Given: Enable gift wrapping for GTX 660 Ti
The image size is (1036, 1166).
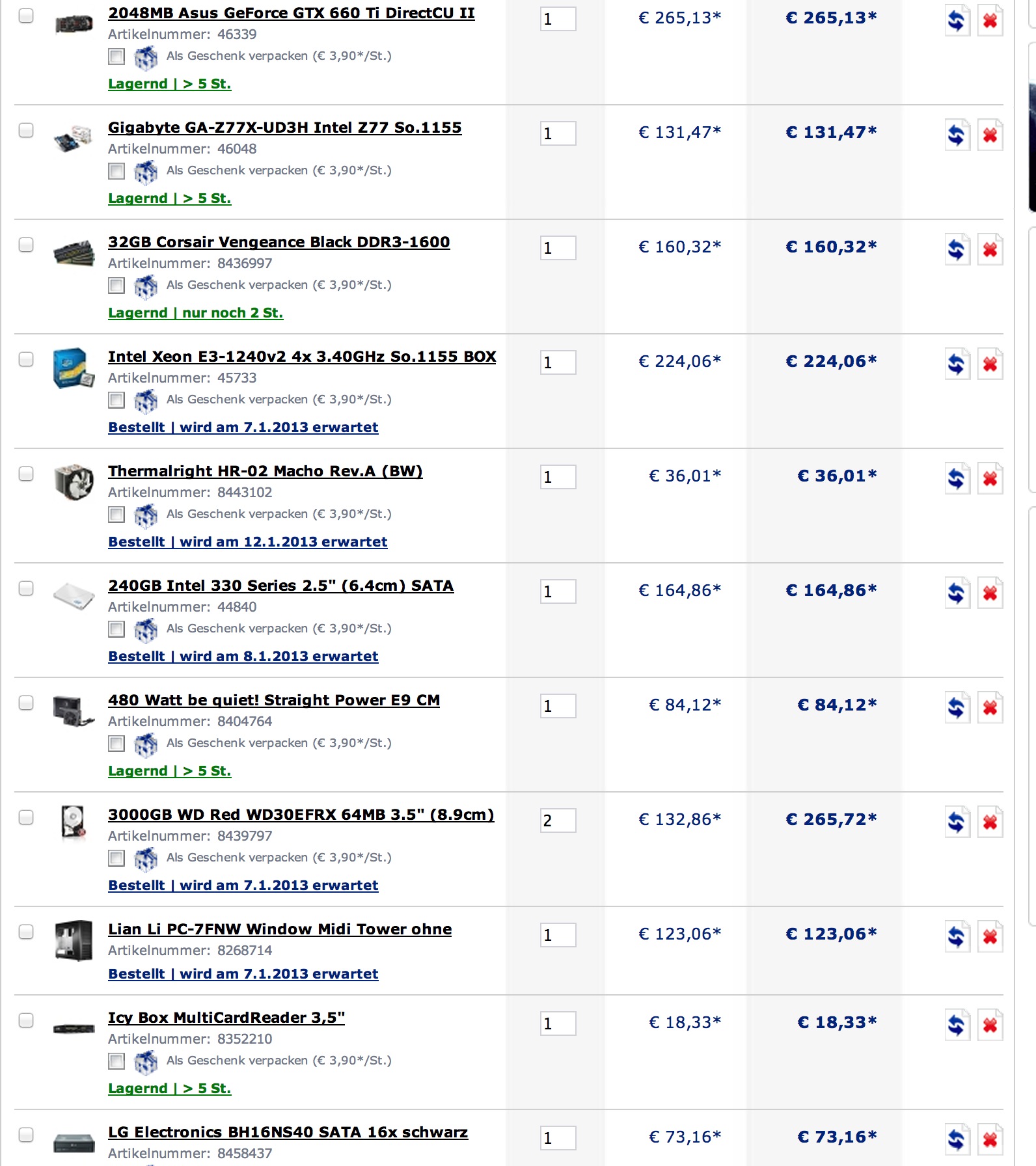Looking at the screenshot, I should point(116,57).
